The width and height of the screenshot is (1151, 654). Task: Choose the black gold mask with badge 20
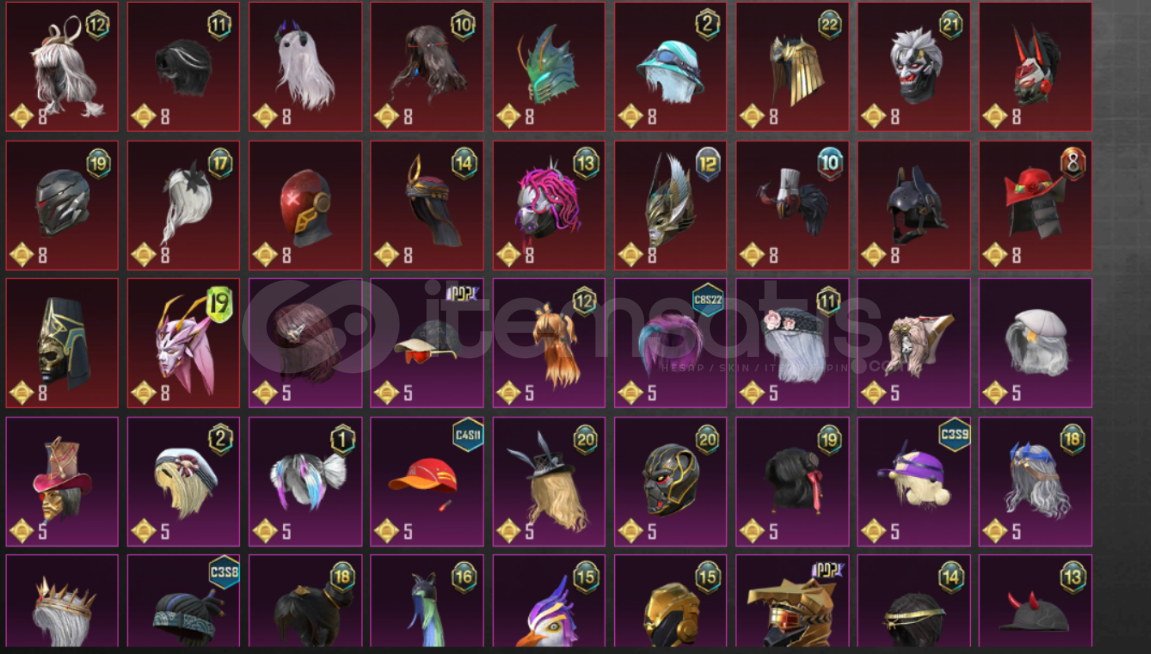pos(670,482)
